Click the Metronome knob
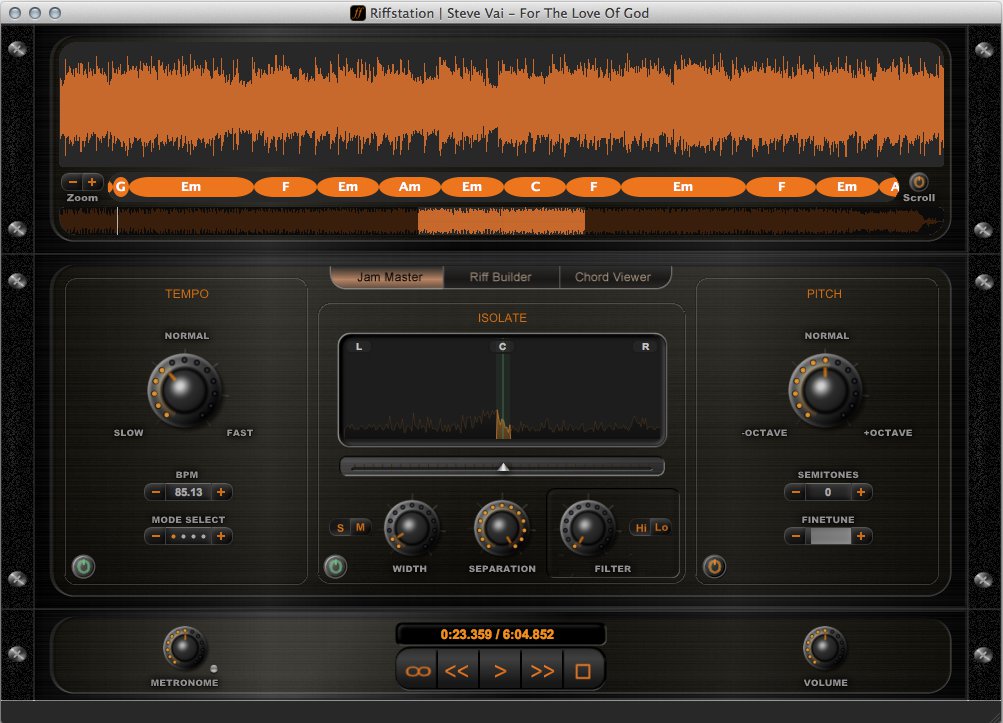 [185, 648]
